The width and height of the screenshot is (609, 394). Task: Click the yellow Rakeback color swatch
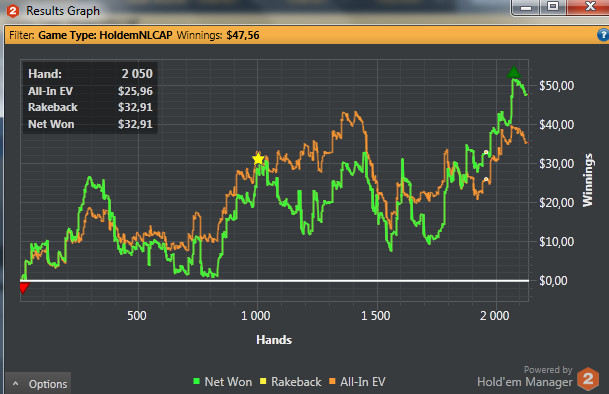coord(263,381)
